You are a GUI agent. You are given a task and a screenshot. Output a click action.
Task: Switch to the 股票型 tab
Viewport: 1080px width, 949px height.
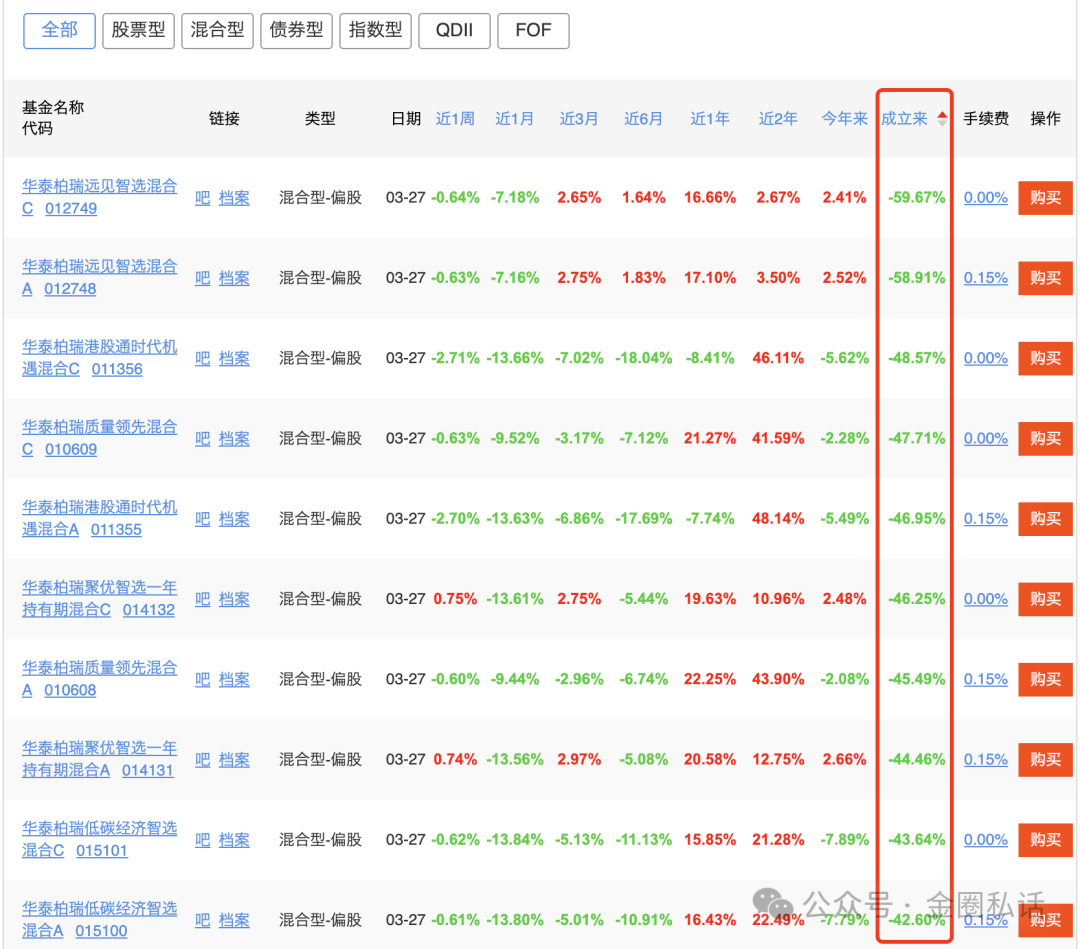(x=138, y=30)
